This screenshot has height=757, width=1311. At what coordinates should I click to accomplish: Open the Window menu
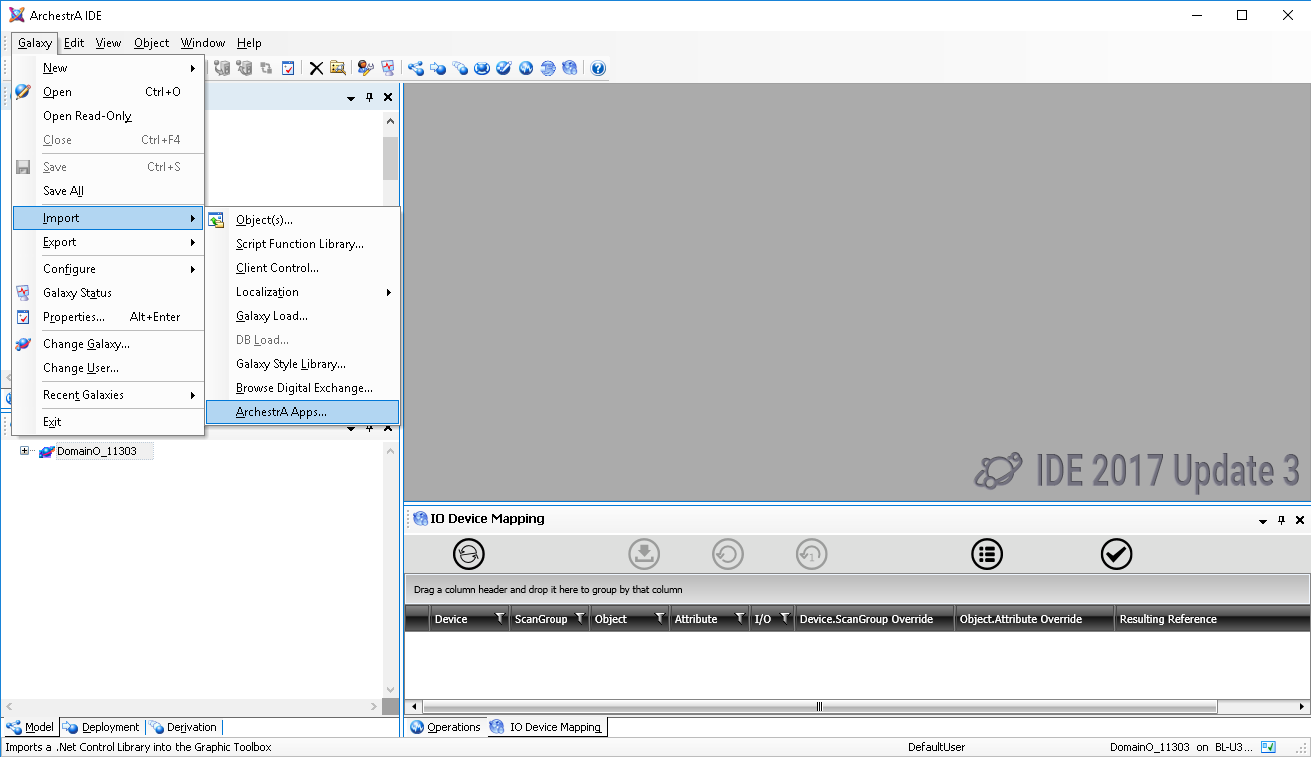[203, 43]
